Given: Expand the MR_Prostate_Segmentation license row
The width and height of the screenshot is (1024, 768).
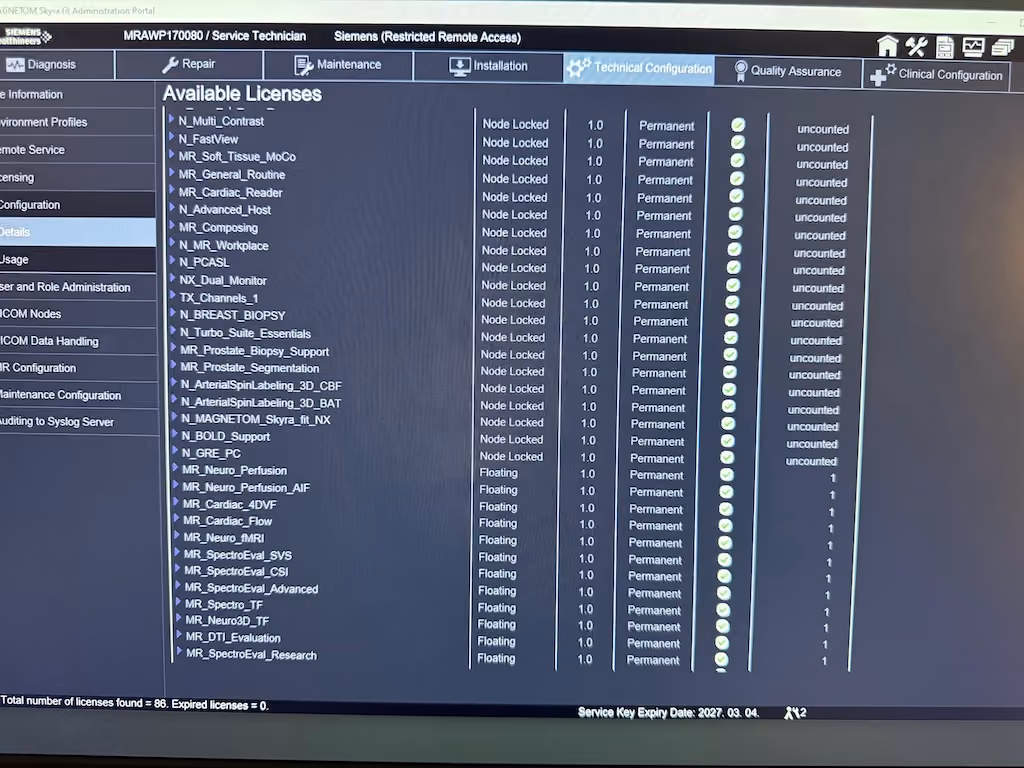Looking at the screenshot, I should pyautogui.click(x=174, y=366).
